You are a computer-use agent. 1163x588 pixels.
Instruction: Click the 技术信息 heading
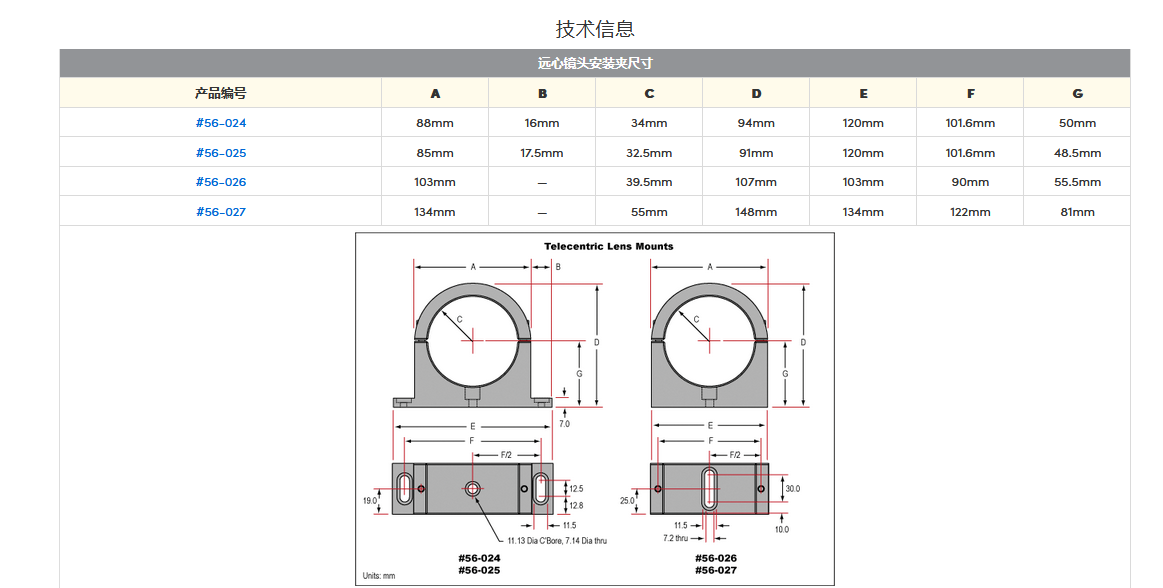click(595, 28)
